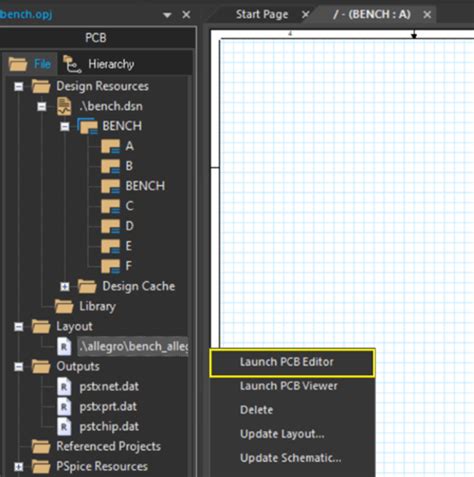Choose Launch PCB Editor from context menu

pos(292,362)
